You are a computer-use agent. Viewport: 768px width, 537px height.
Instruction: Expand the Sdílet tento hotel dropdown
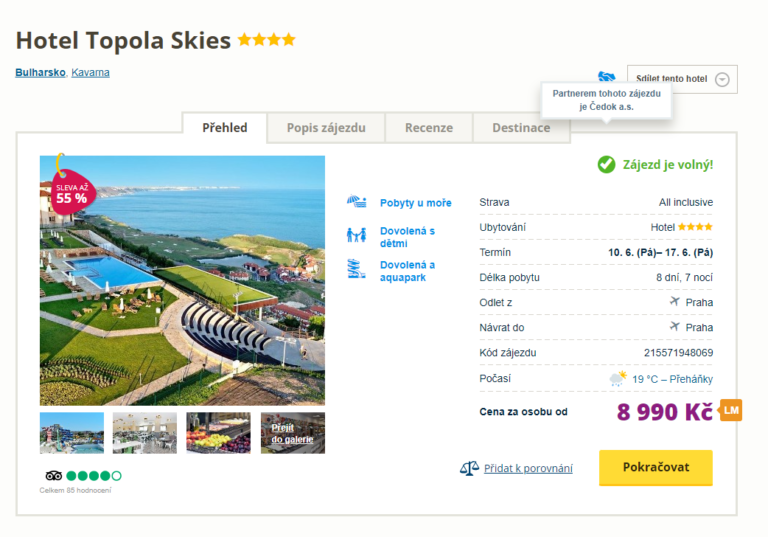click(722, 79)
